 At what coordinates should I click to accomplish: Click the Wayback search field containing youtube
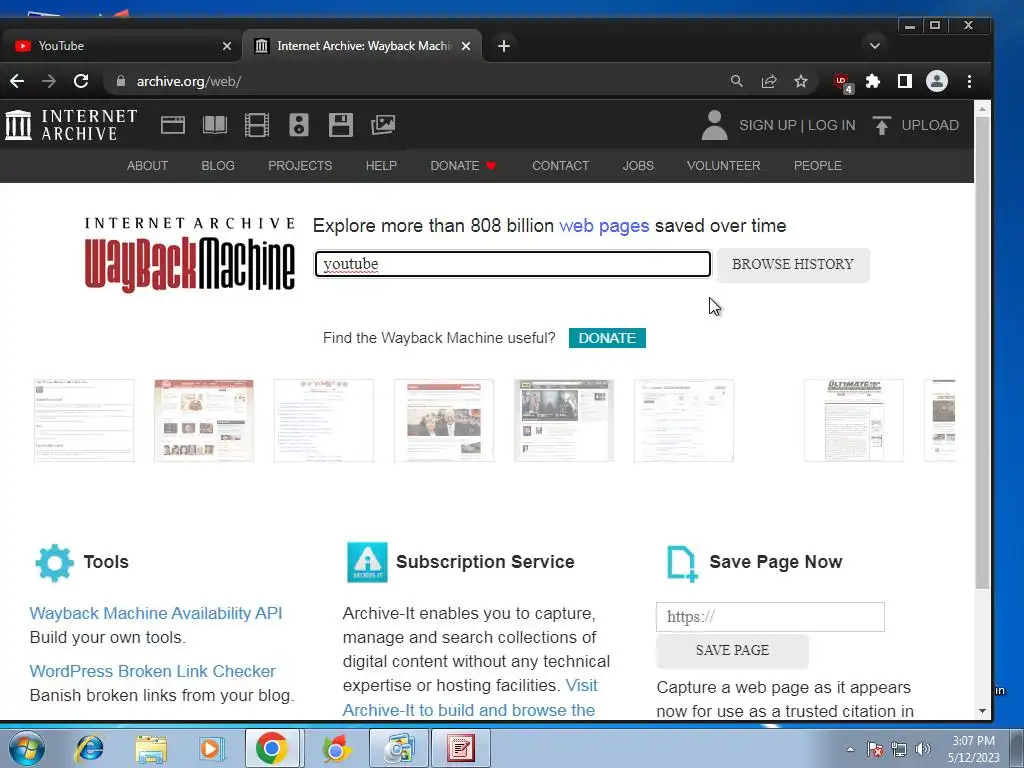513,264
